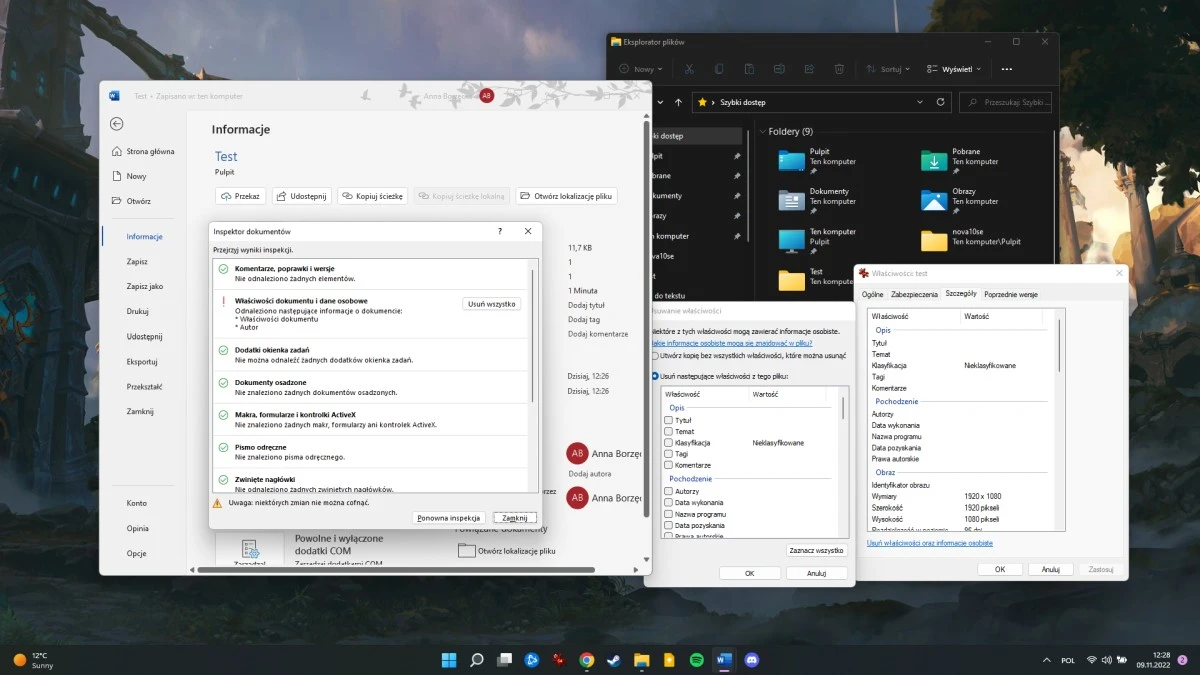Open the ellipsis (See more) menu in Explorer
Viewport: 1200px width, 675px height.
(x=1007, y=68)
